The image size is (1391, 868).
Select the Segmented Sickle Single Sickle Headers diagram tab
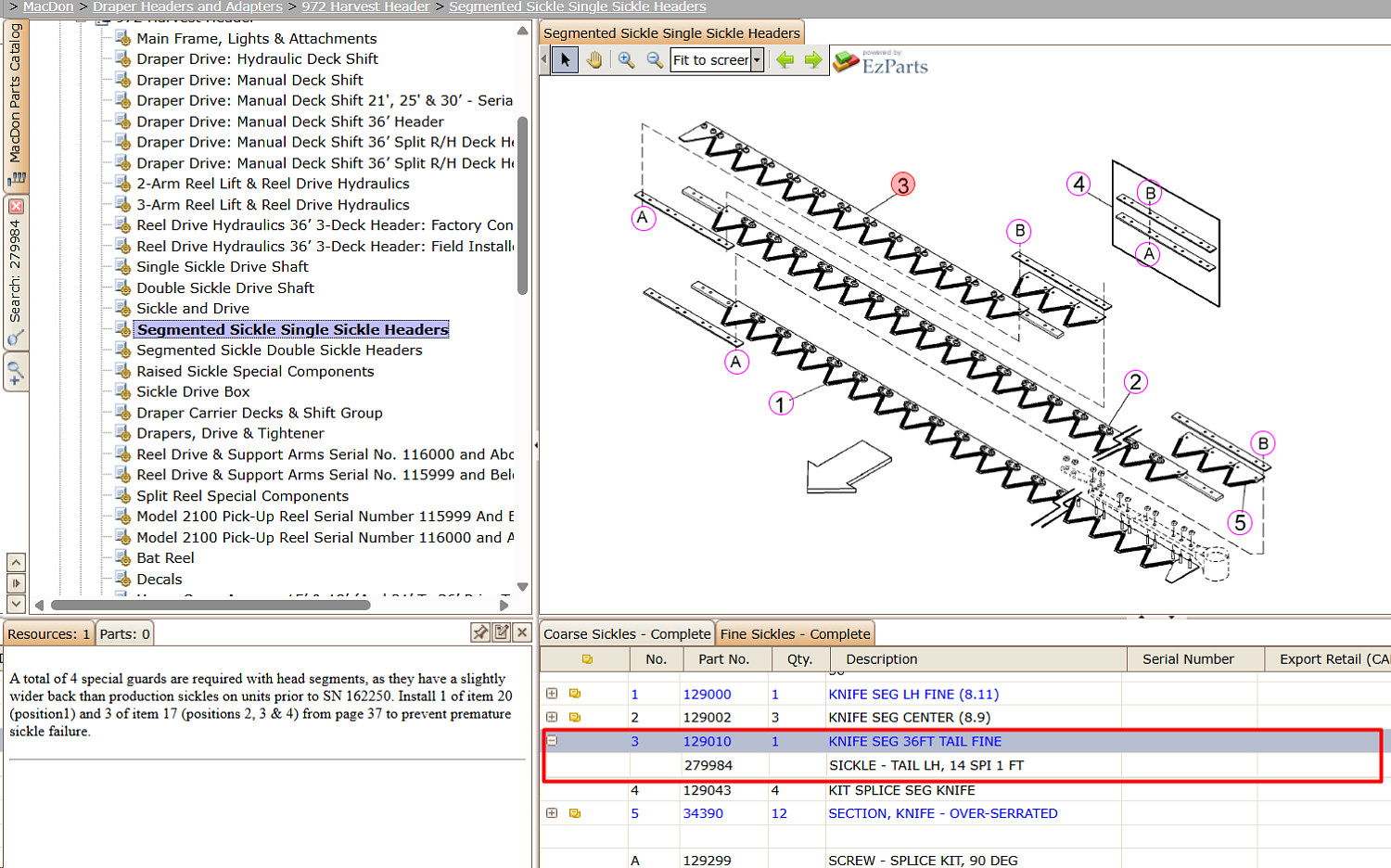tap(671, 33)
